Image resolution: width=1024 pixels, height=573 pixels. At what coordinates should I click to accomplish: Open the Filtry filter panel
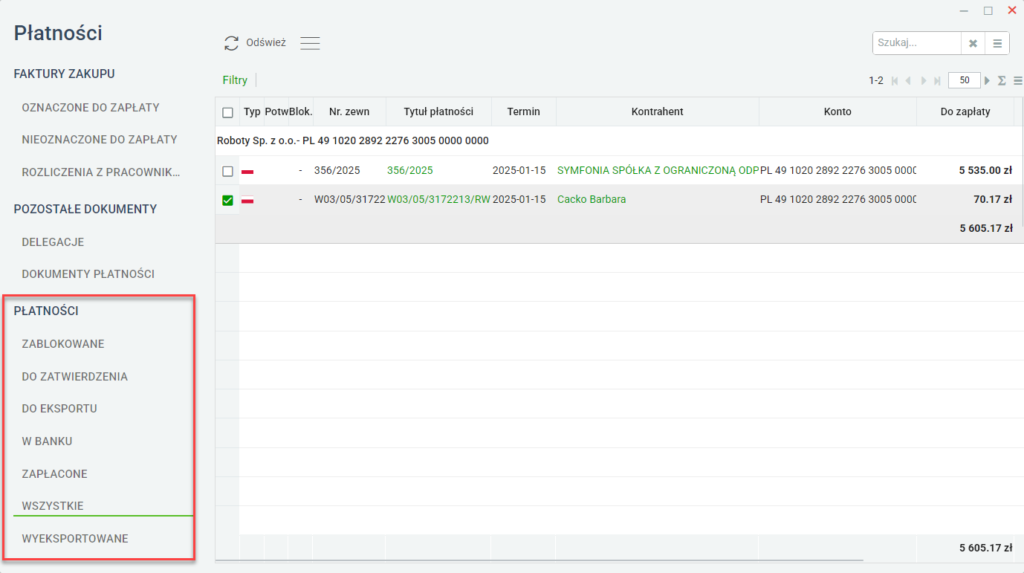[234, 80]
